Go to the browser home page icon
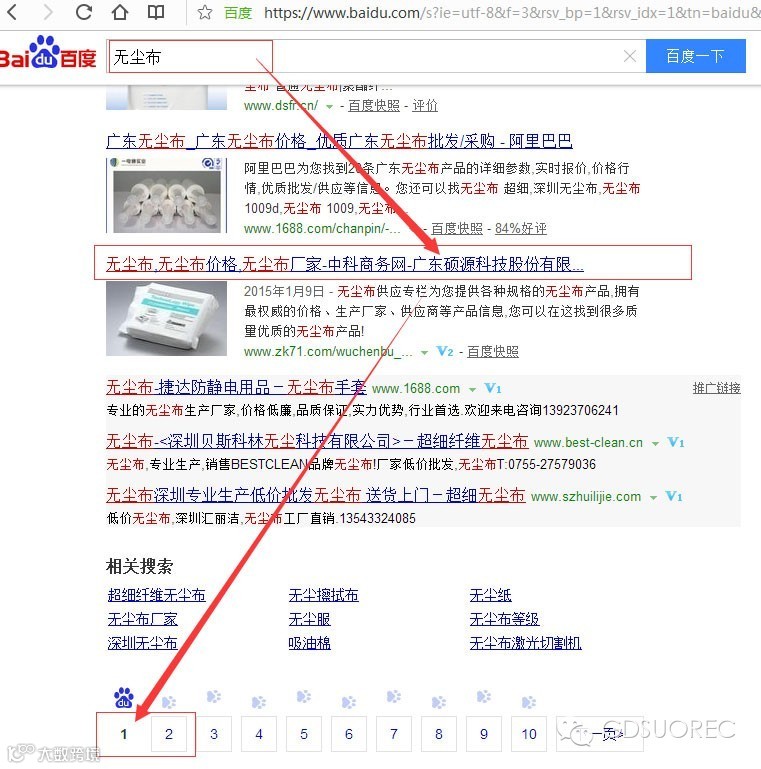 (120, 12)
